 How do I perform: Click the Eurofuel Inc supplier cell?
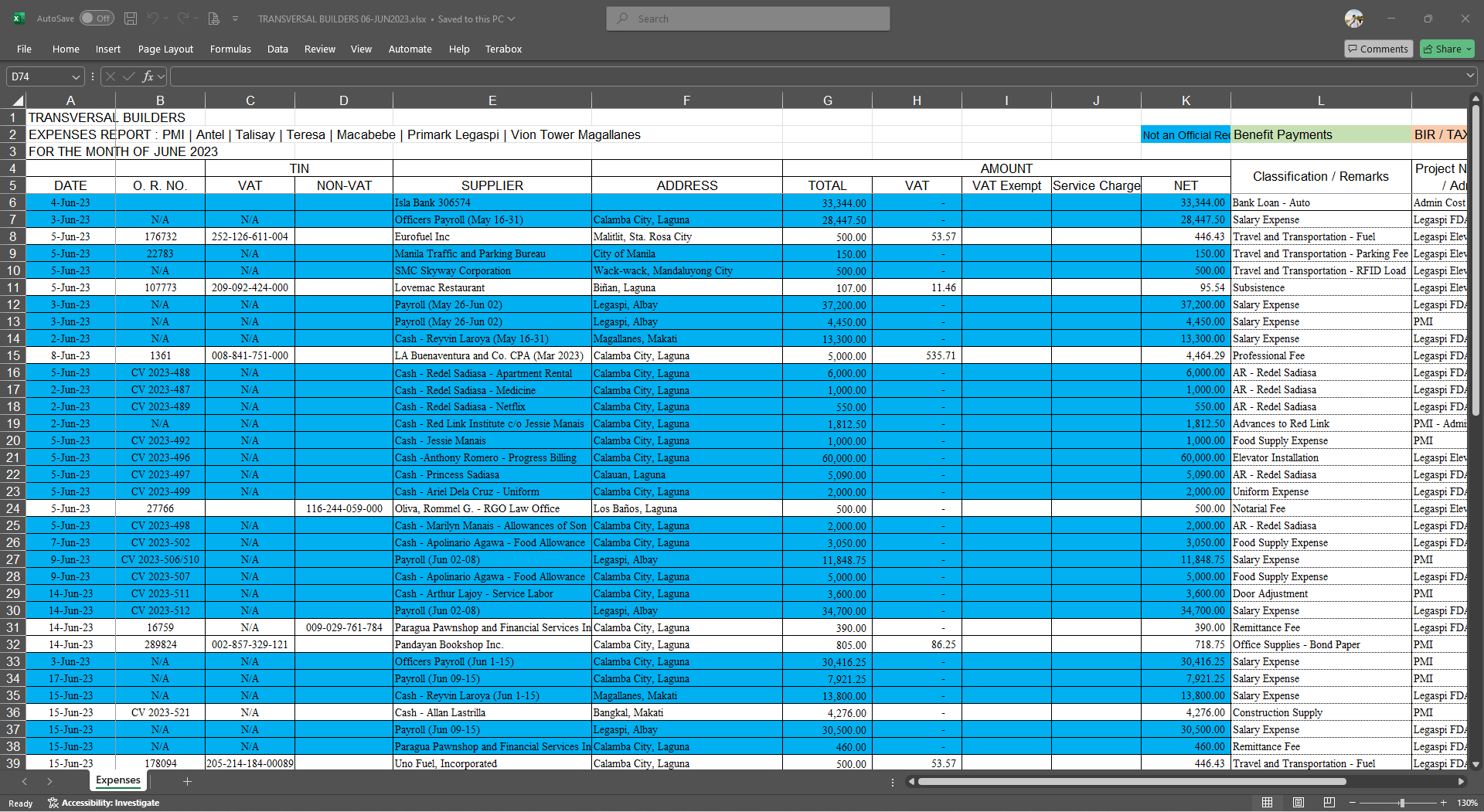click(492, 236)
